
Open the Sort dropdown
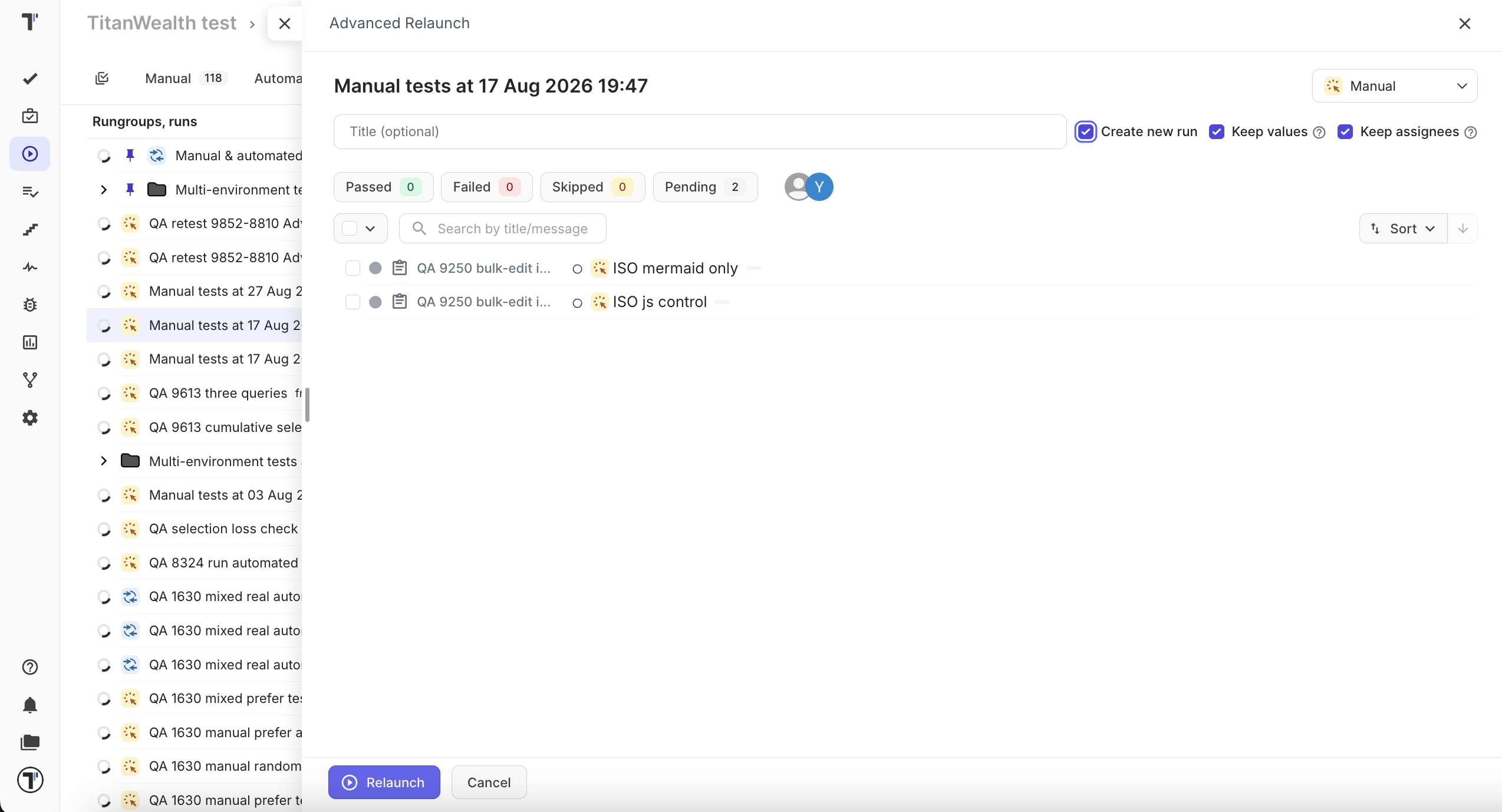pos(1403,229)
